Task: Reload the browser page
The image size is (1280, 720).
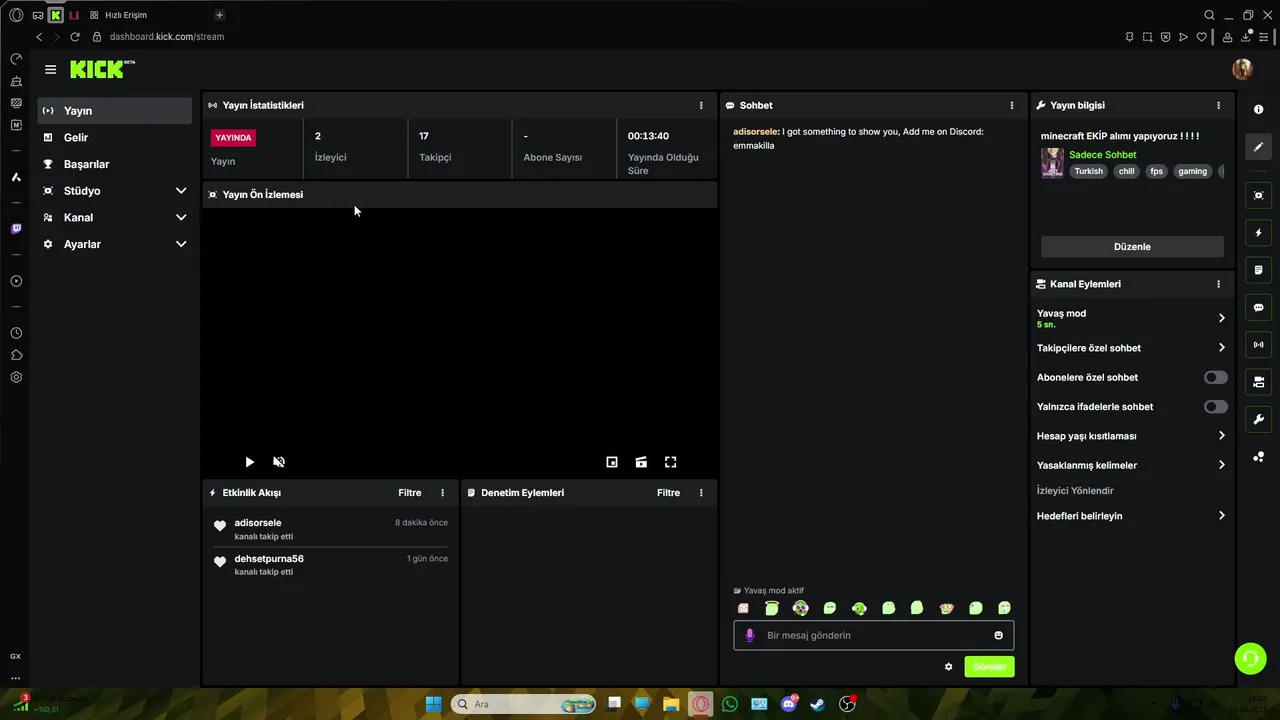Action: click(x=75, y=37)
